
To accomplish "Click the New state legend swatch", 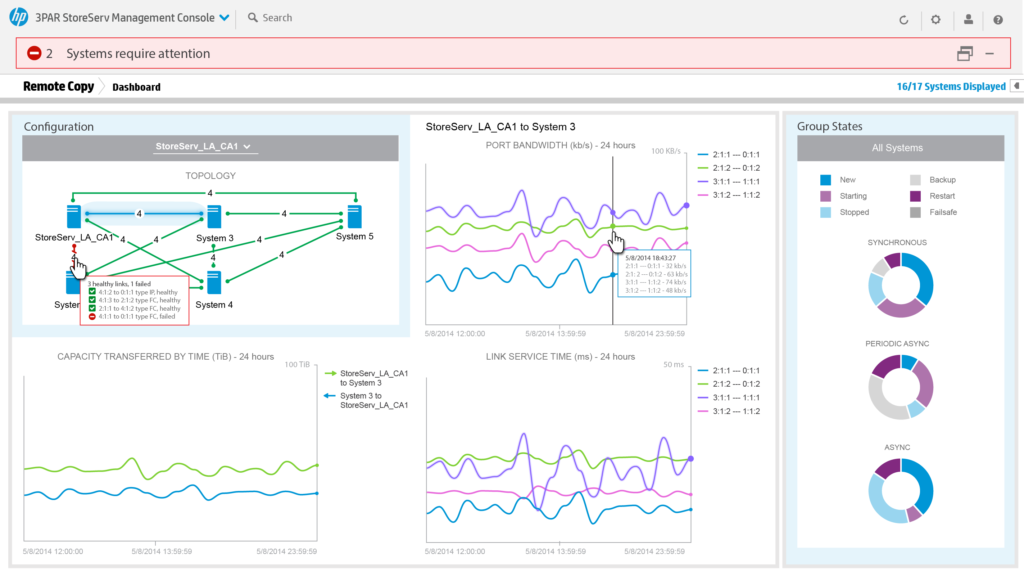I will pyautogui.click(x=825, y=180).
